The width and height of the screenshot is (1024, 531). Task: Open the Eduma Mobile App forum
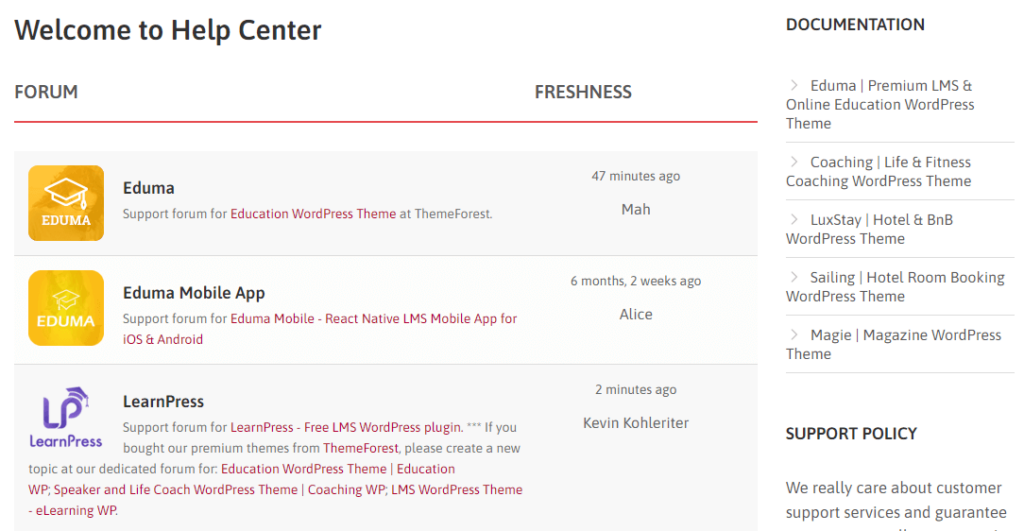coord(193,293)
